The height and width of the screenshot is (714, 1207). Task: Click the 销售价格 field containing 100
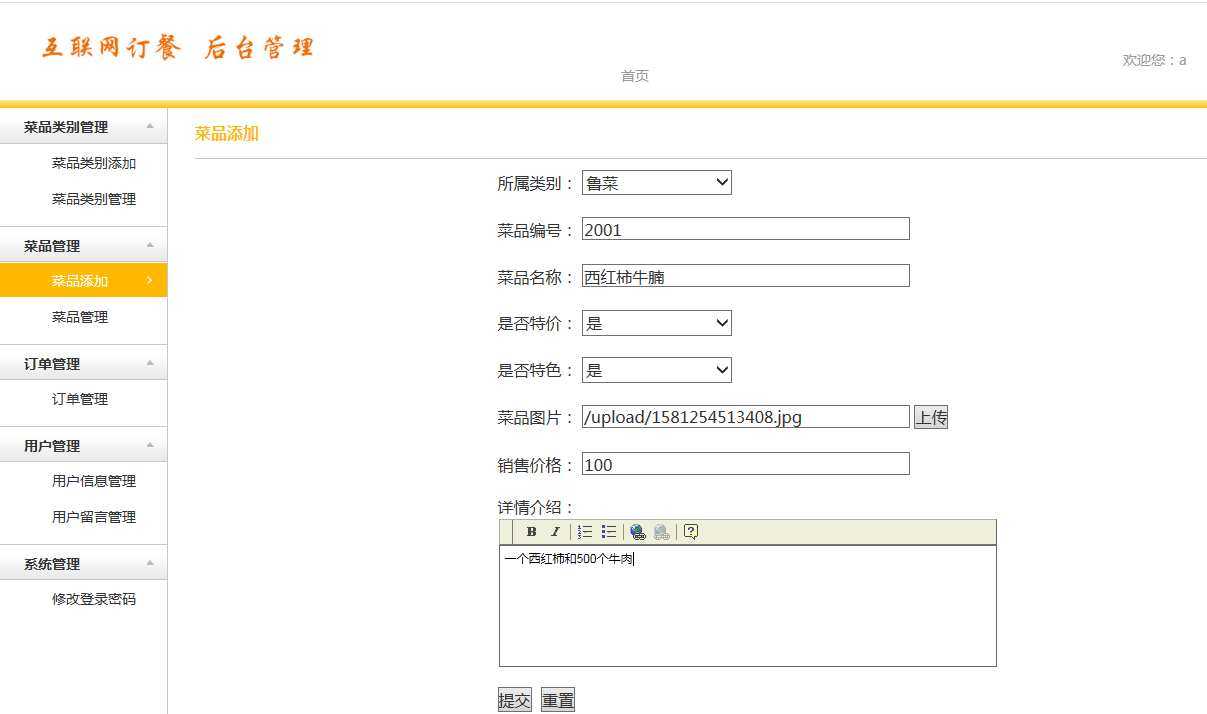(x=746, y=464)
